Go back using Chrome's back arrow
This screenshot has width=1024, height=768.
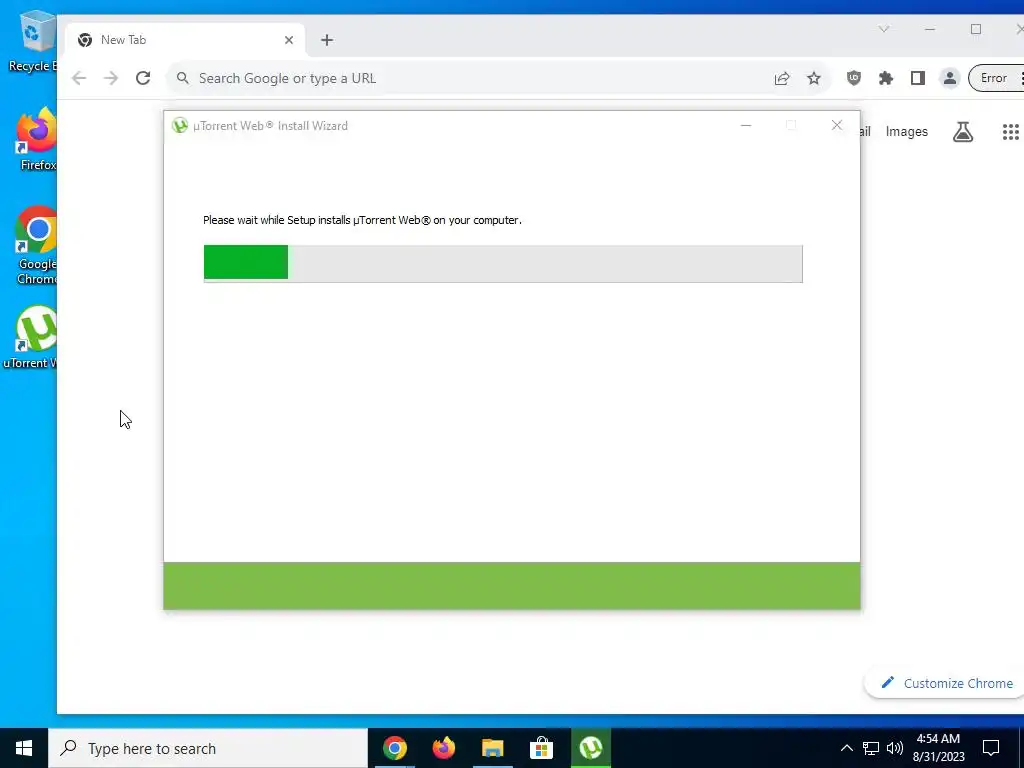(x=79, y=78)
